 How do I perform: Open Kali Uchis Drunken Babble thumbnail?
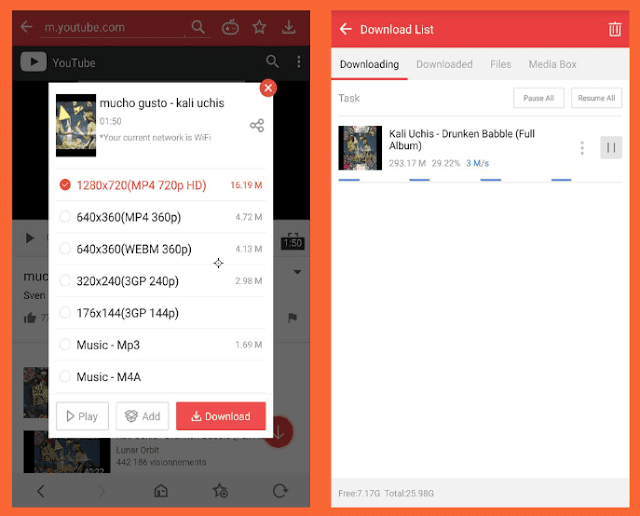coord(360,148)
